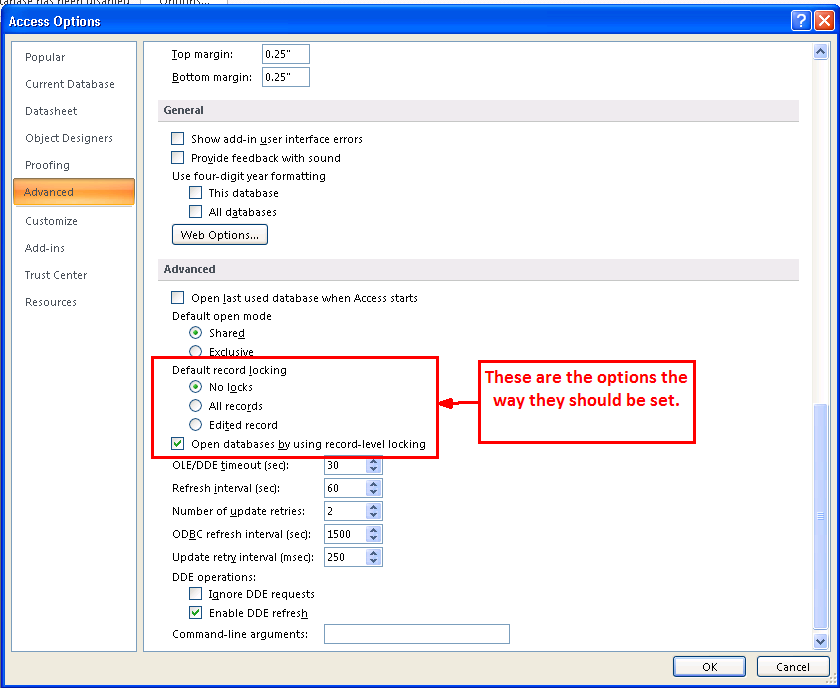Viewport: 840px width, 688px height.
Task: Click the Cancel button
Action: point(793,667)
